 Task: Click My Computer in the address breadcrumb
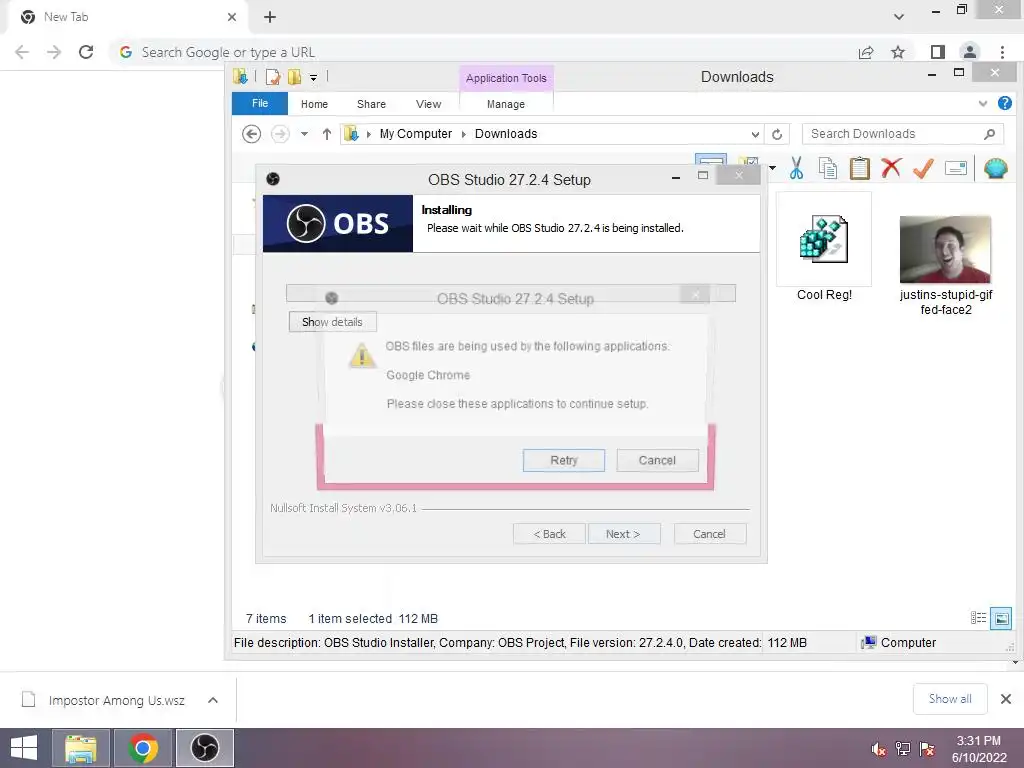(416, 134)
